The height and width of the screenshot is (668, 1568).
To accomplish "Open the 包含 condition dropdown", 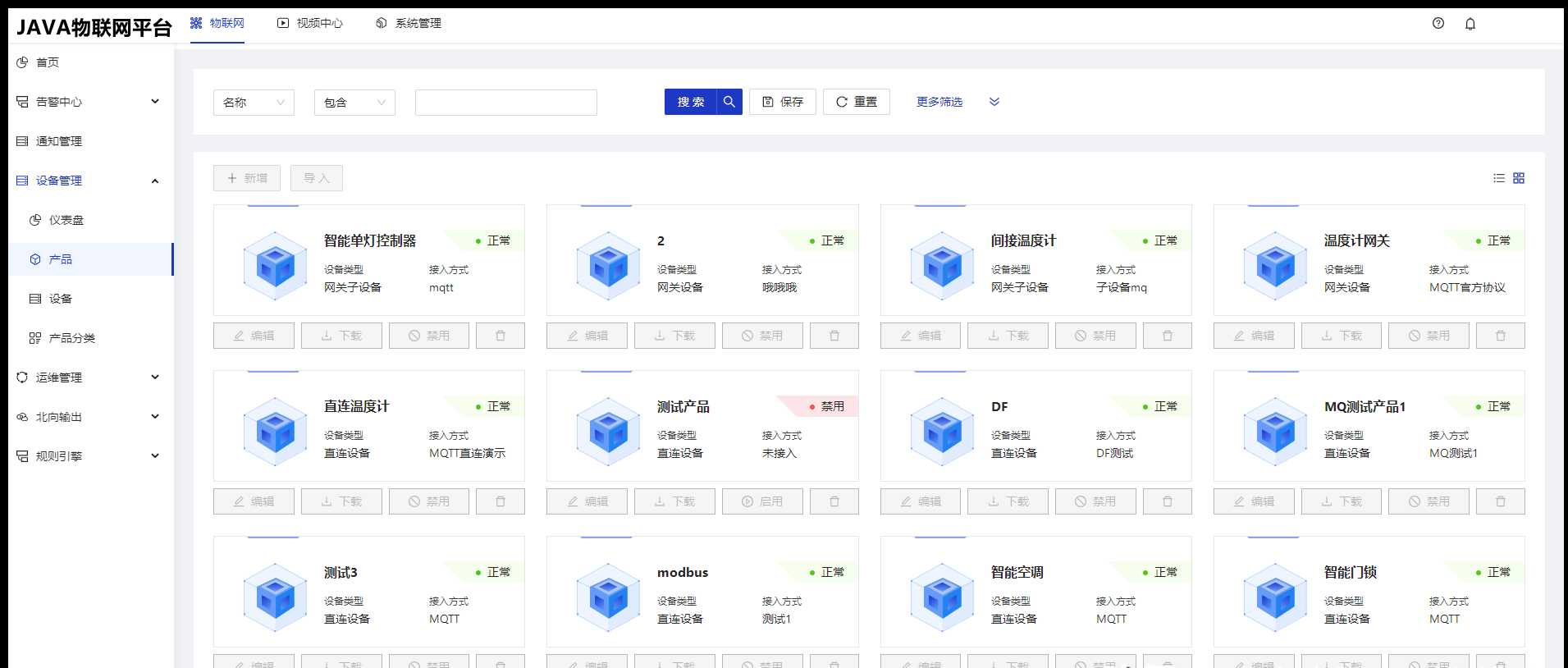I will pyautogui.click(x=354, y=103).
